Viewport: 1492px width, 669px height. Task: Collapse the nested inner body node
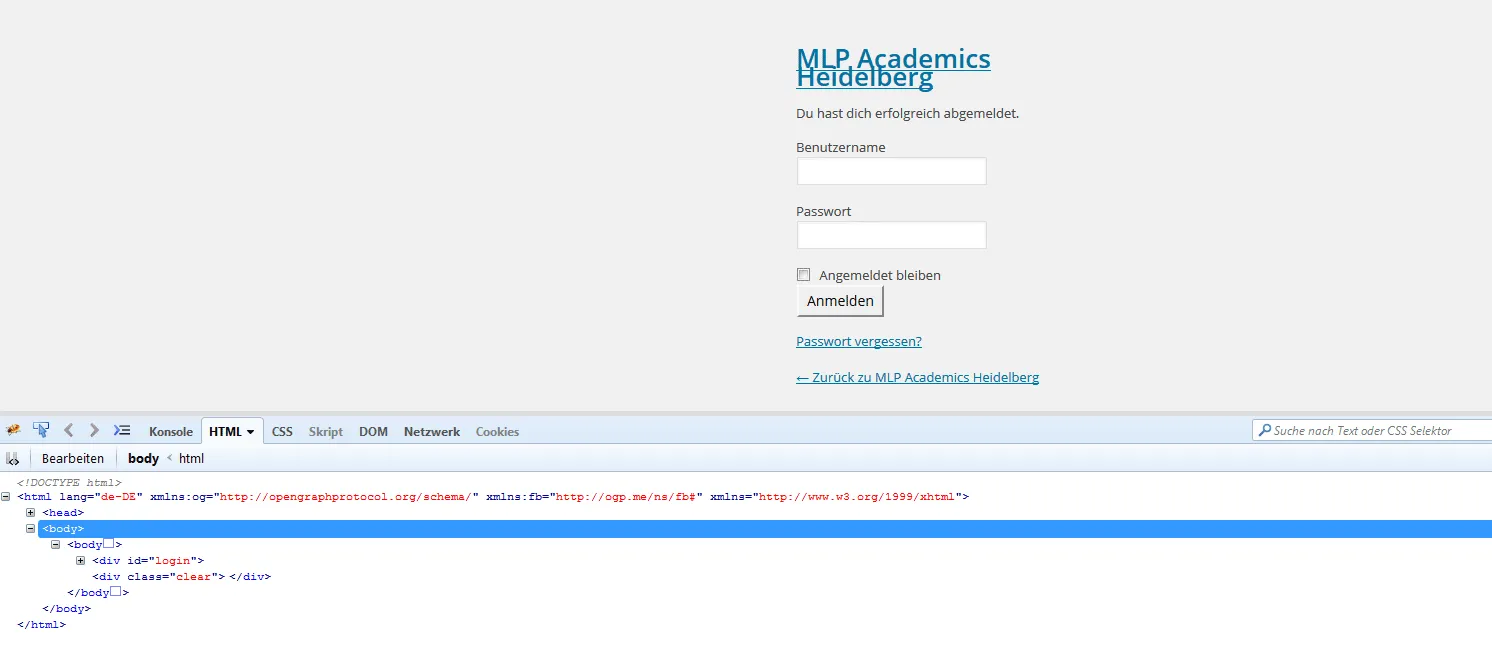click(x=56, y=545)
